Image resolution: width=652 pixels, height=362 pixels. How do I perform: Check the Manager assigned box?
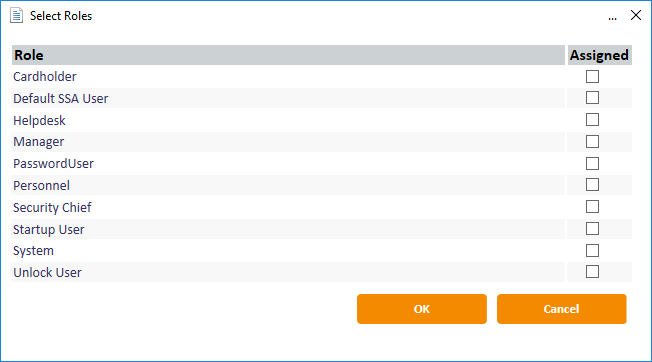pos(592,141)
